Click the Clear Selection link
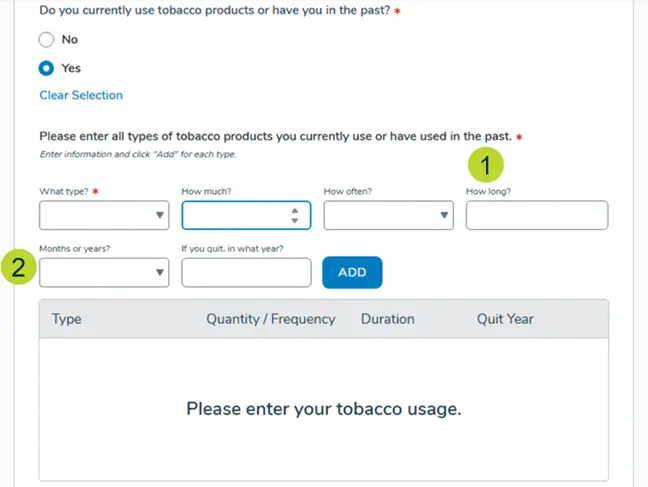Screen dimensions: 648x487 pos(81,95)
